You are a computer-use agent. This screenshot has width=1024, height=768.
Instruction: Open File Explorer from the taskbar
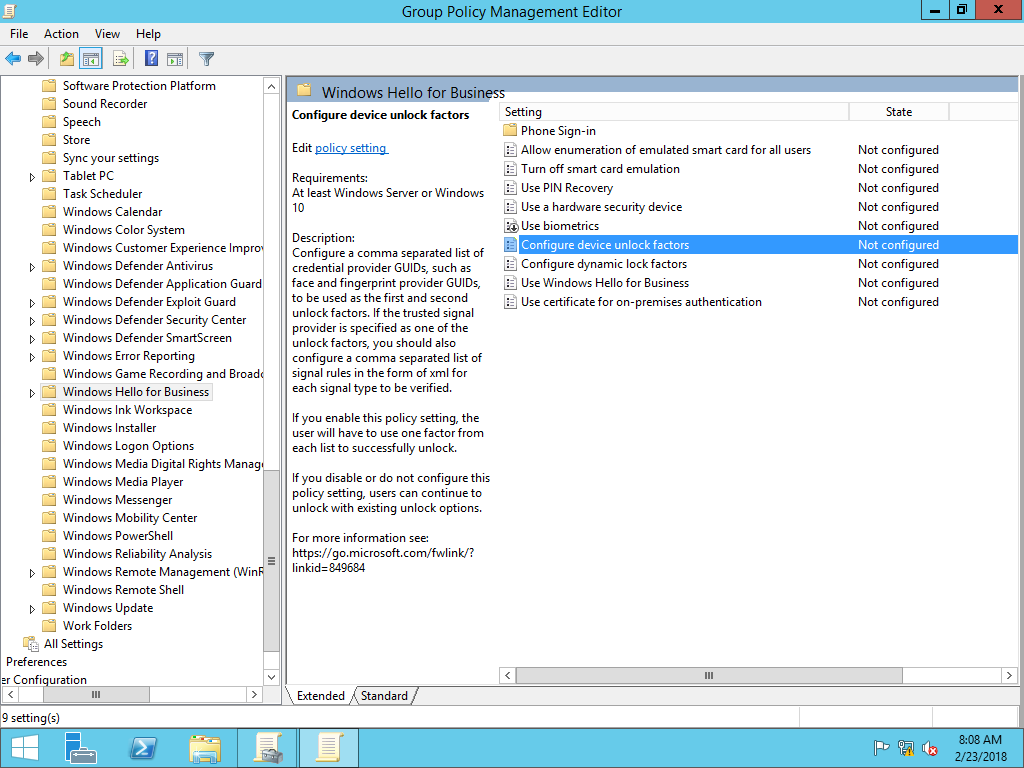tap(205, 748)
